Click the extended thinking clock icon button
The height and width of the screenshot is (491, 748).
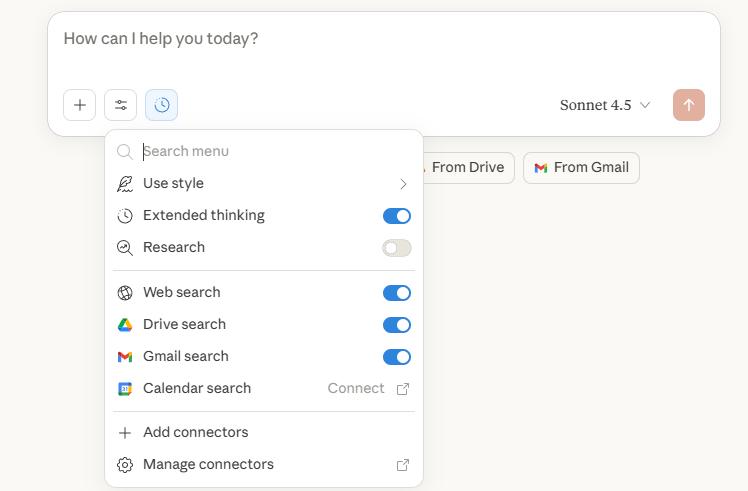pos(162,105)
